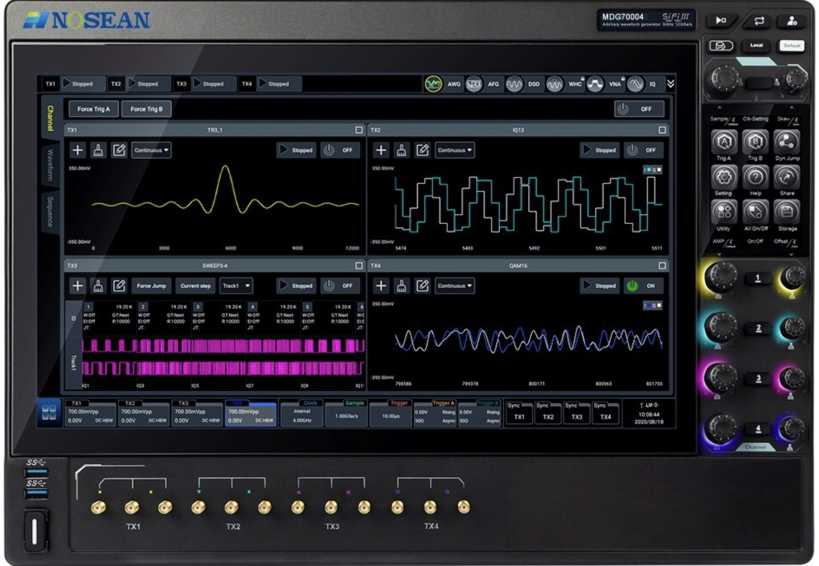The width and height of the screenshot is (819, 566).
Task: Select the AWG mode icon
Action: click(x=433, y=84)
